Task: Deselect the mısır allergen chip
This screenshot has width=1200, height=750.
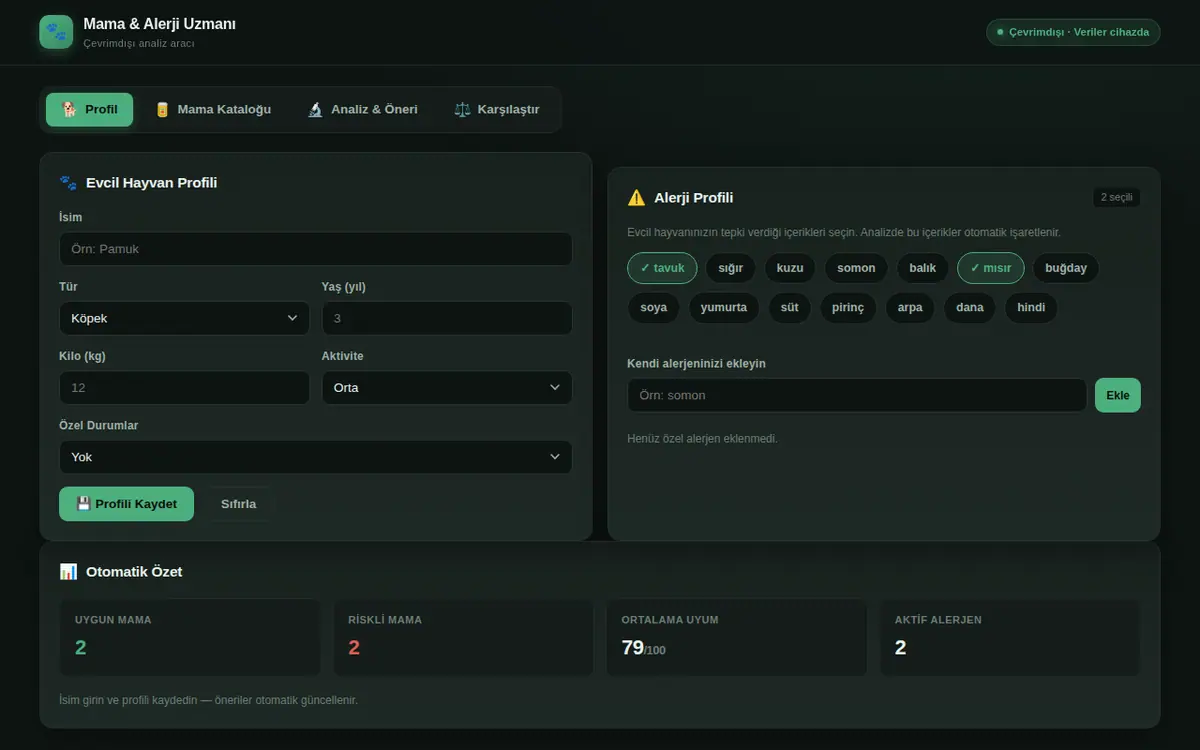Action: [991, 268]
